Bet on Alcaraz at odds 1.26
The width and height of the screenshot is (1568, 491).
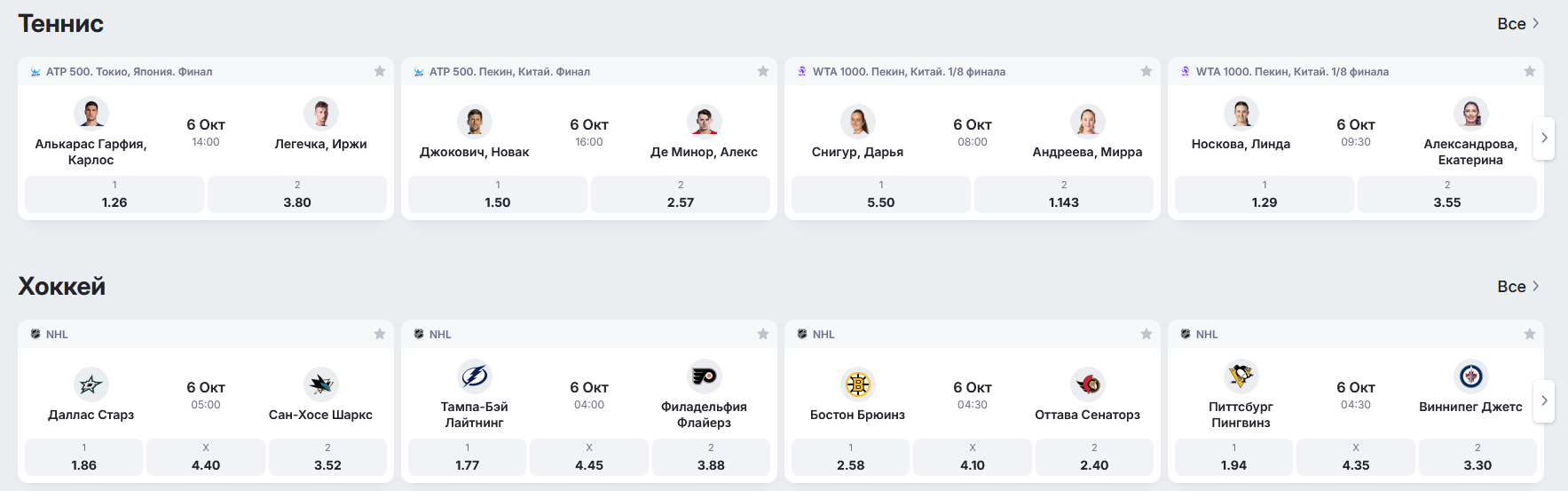coord(114,194)
